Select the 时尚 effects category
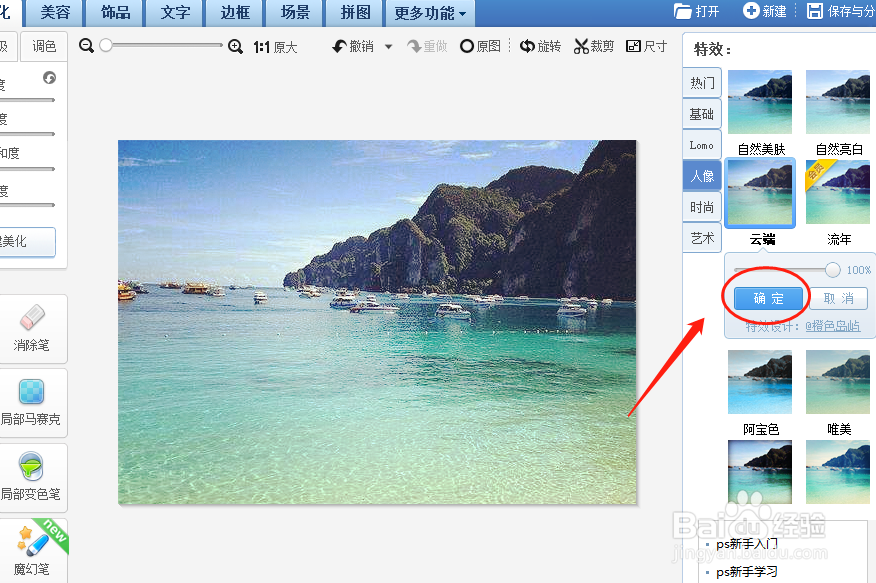Viewport: 876px width, 583px height. (x=702, y=207)
